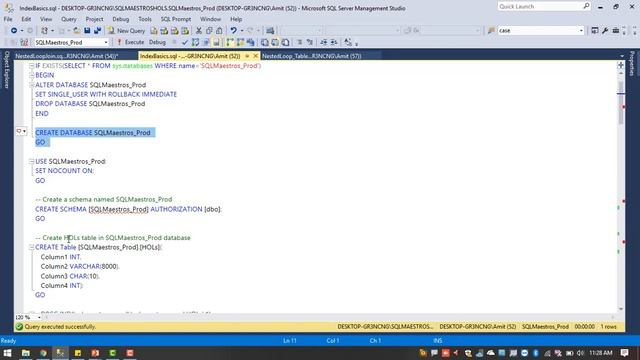Screen dimensions: 640x360
Task: Click the Save file icon
Action: [x=87, y=31]
